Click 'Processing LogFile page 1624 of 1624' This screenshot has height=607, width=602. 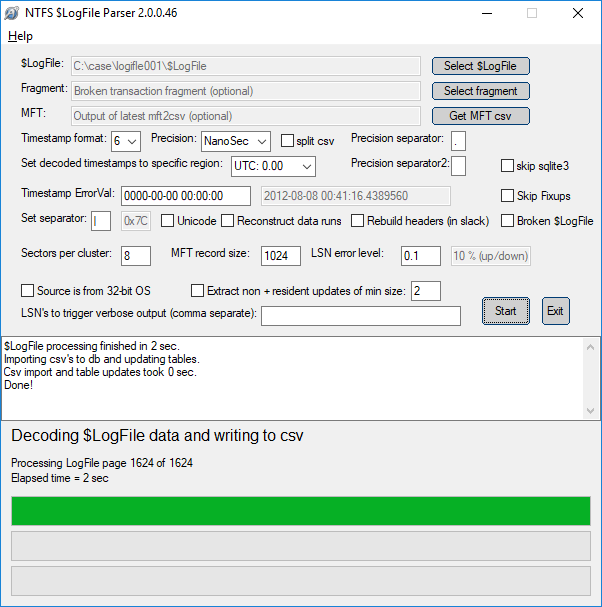[x=102, y=463]
